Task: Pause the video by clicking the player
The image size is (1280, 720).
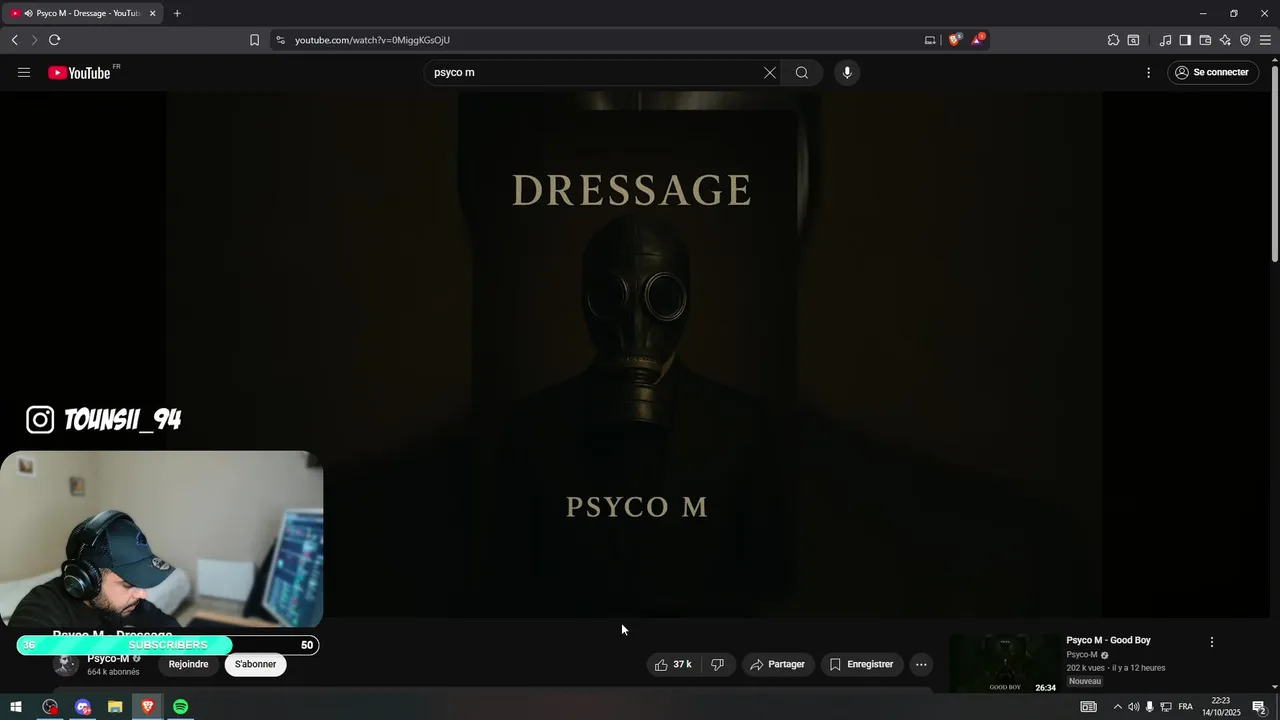Action: (x=634, y=354)
